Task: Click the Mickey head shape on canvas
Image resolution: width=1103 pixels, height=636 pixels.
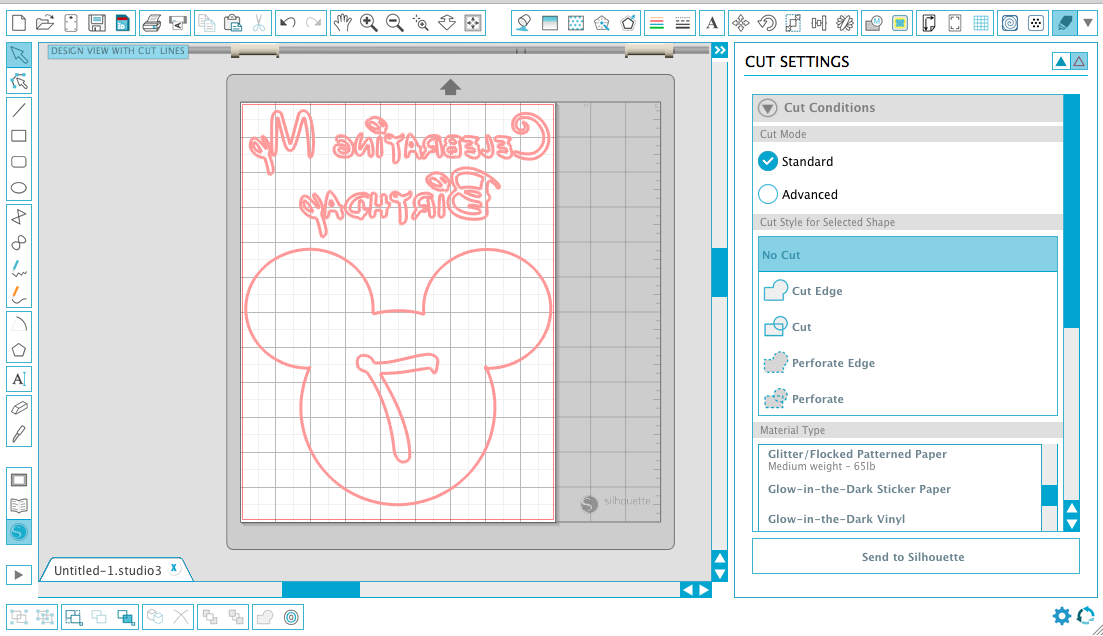Action: (x=398, y=376)
